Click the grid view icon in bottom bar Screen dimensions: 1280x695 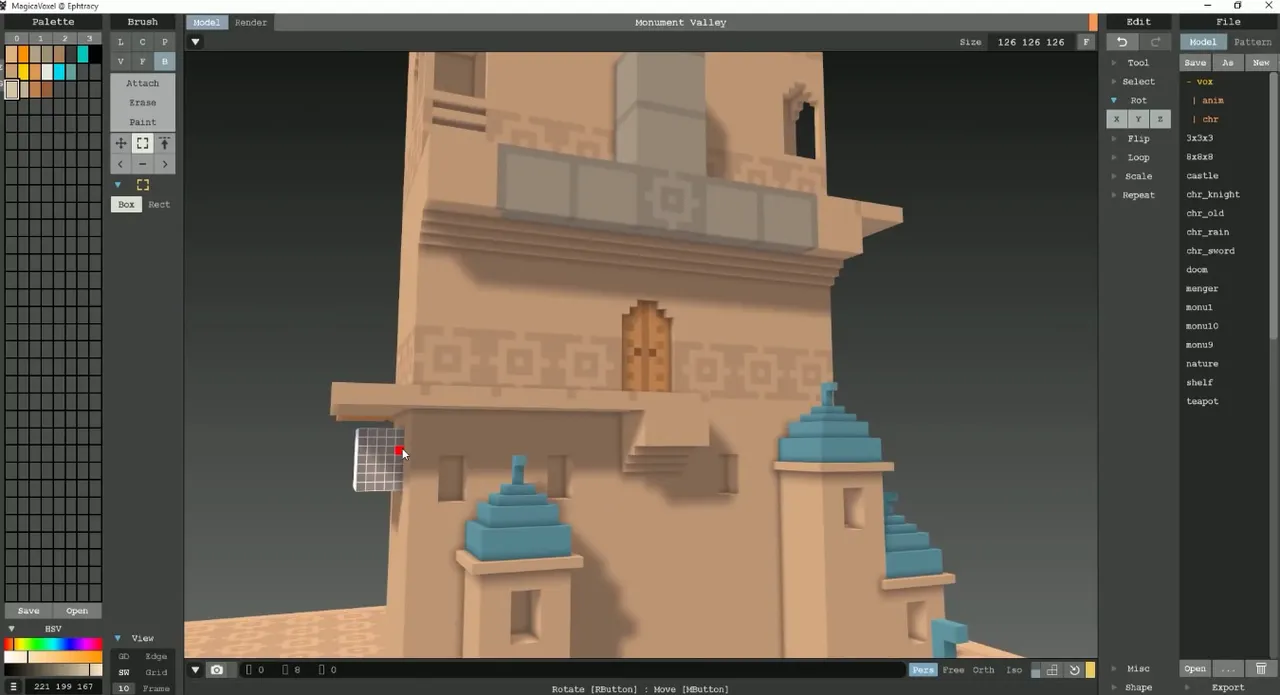(x=1052, y=670)
